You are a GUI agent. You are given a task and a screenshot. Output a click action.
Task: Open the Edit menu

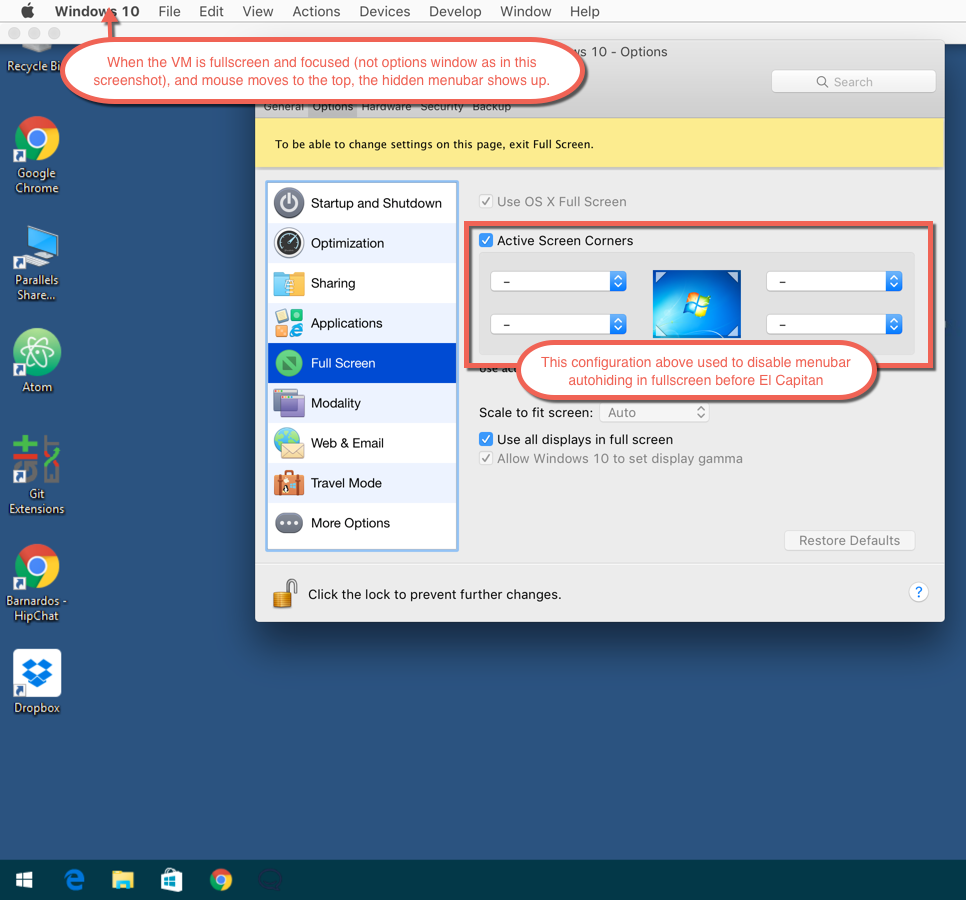point(211,11)
